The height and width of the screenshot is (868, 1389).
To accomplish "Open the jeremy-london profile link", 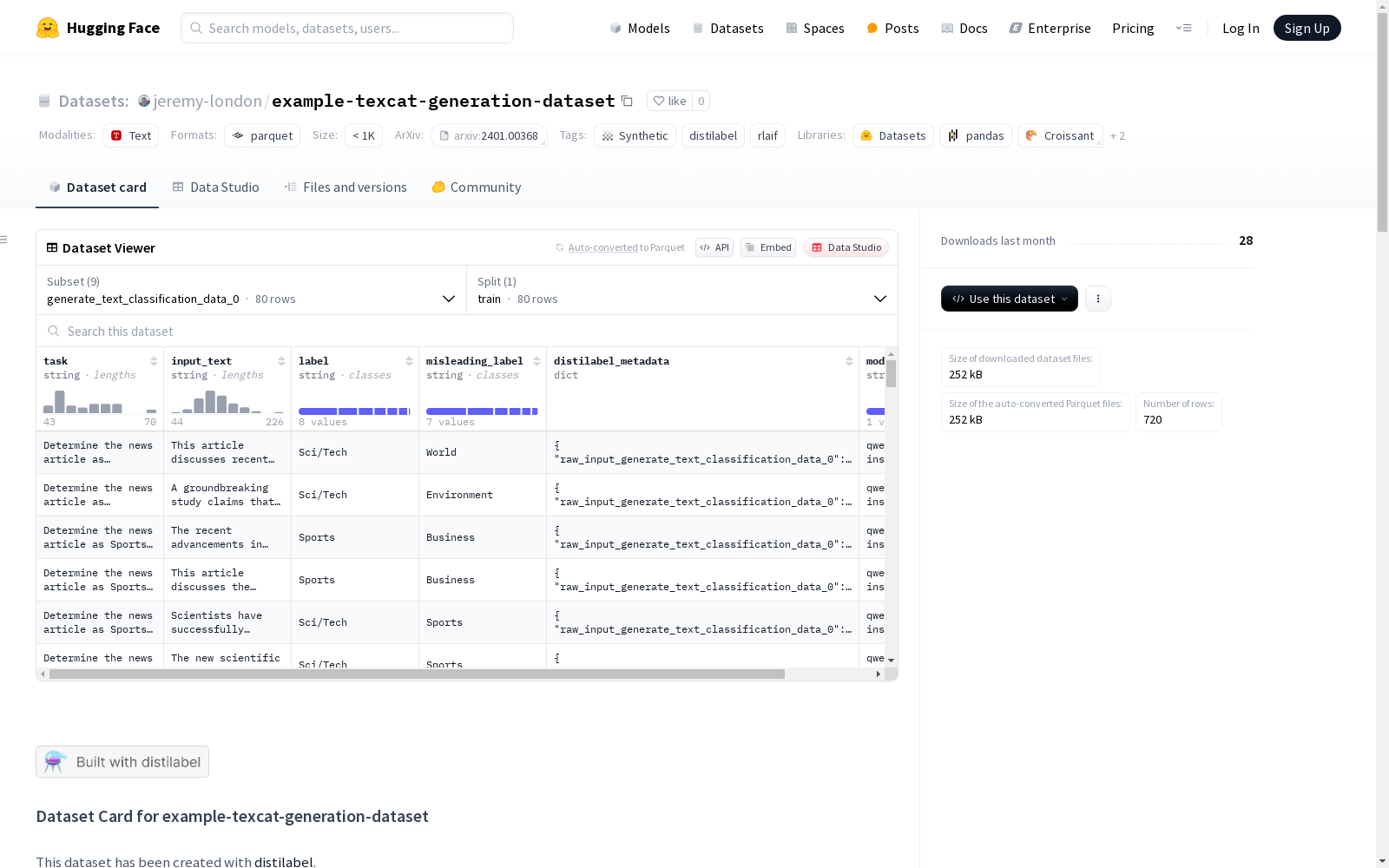I will pyautogui.click(x=207, y=101).
